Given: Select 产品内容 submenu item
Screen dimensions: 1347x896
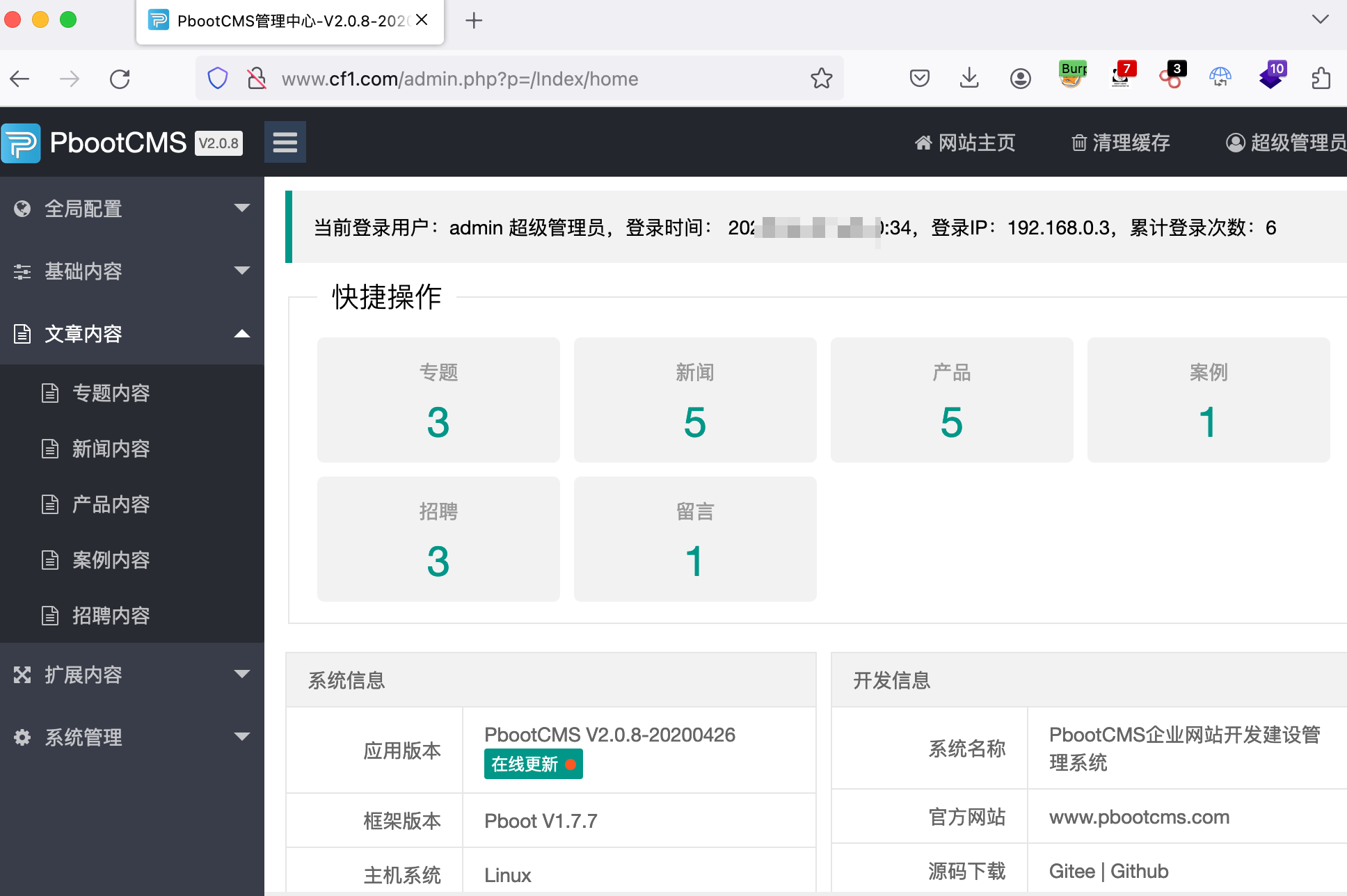Looking at the screenshot, I should pos(111,504).
